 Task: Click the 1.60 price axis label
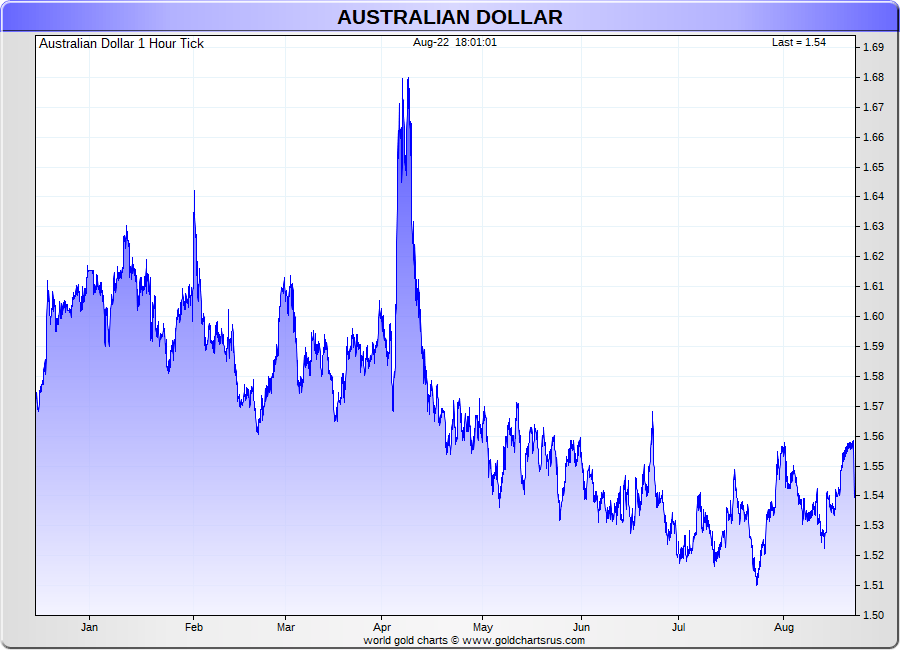[872, 316]
